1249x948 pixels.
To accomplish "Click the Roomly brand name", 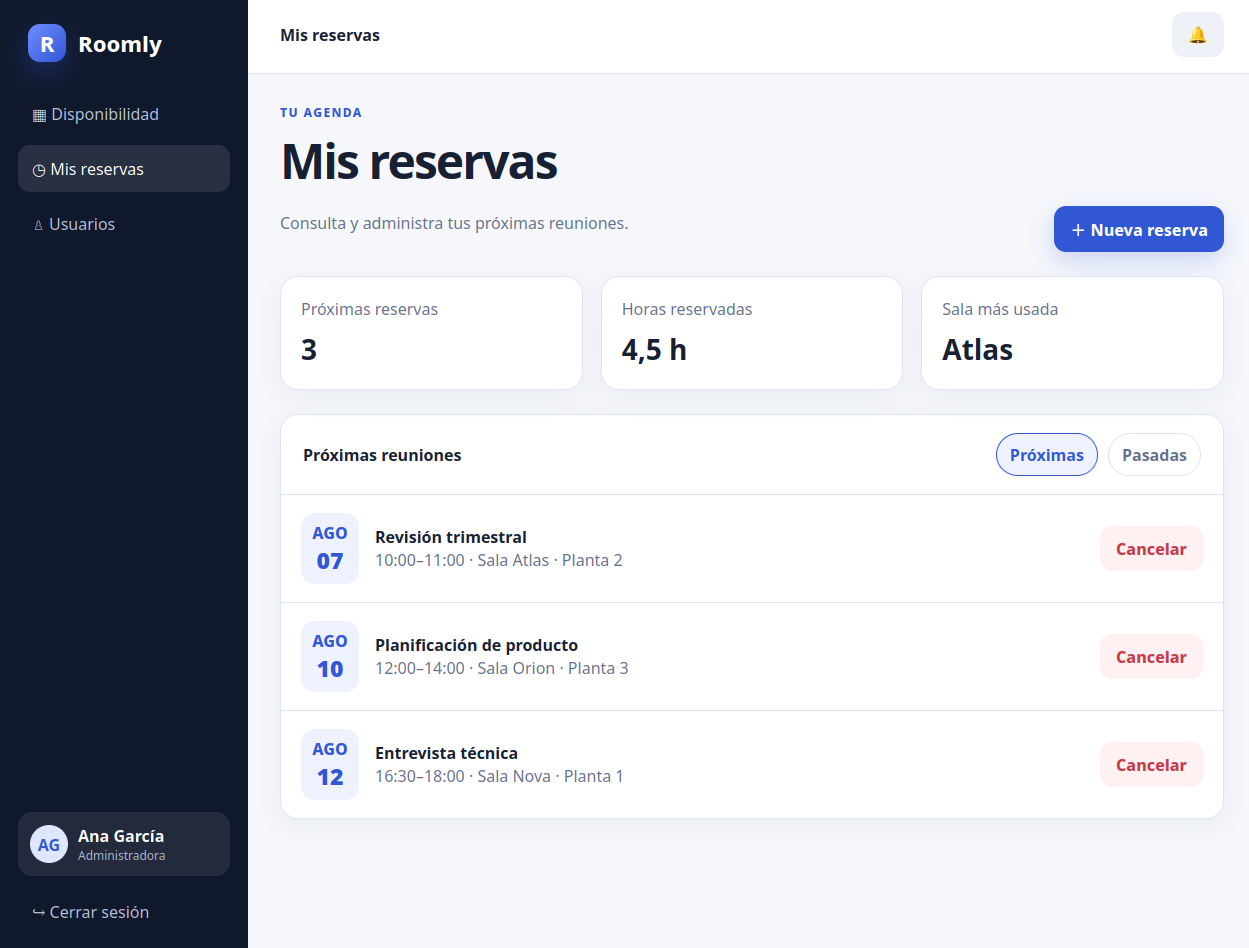I will [120, 44].
